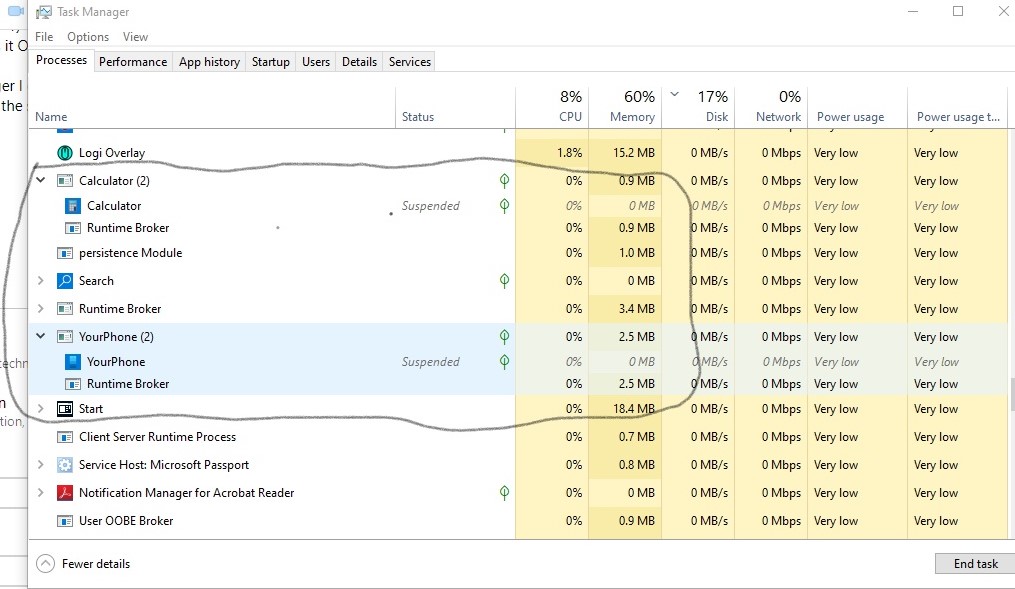Image resolution: width=1015 pixels, height=589 pixels.
Task: Click the User OOBE Broker icon
Action: (65, 521)
